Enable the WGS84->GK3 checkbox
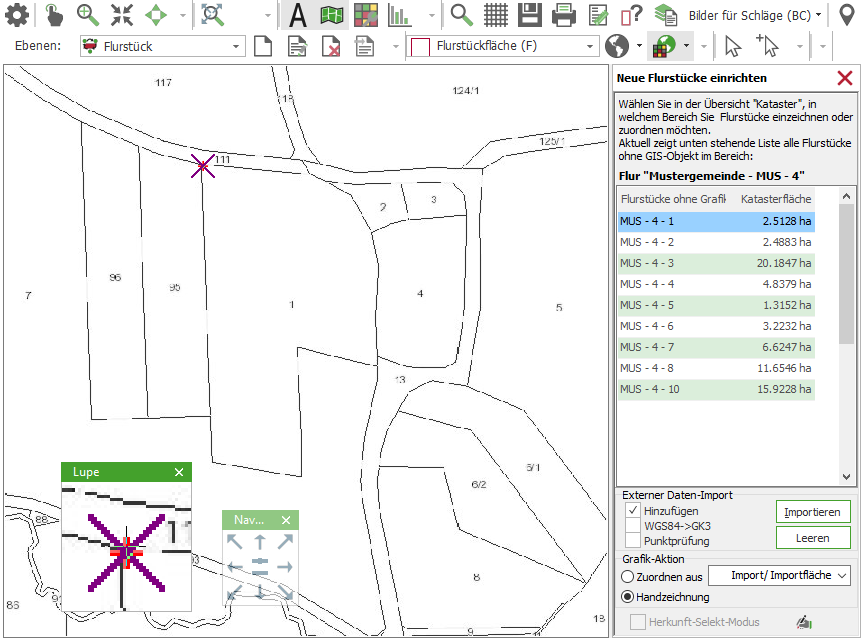 [x=633, y=526]
